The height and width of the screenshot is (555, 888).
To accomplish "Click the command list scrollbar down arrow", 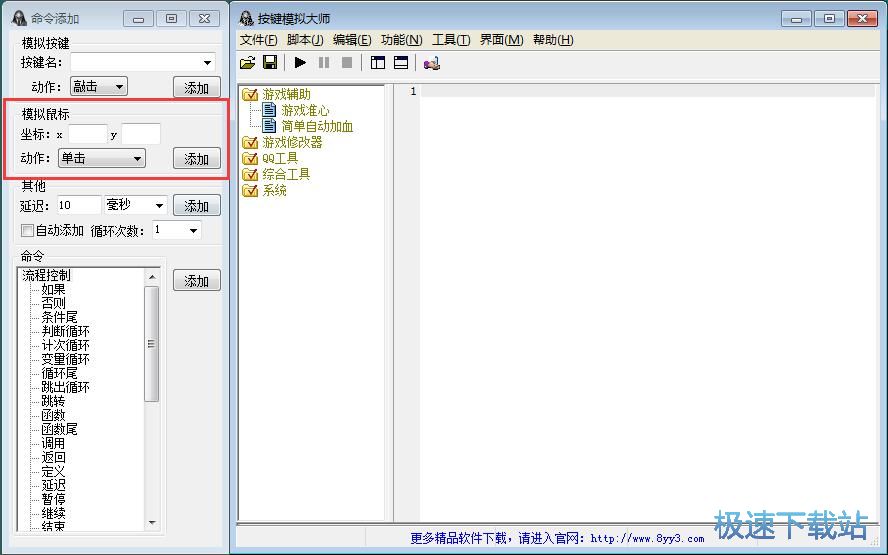I will (151, 522).
